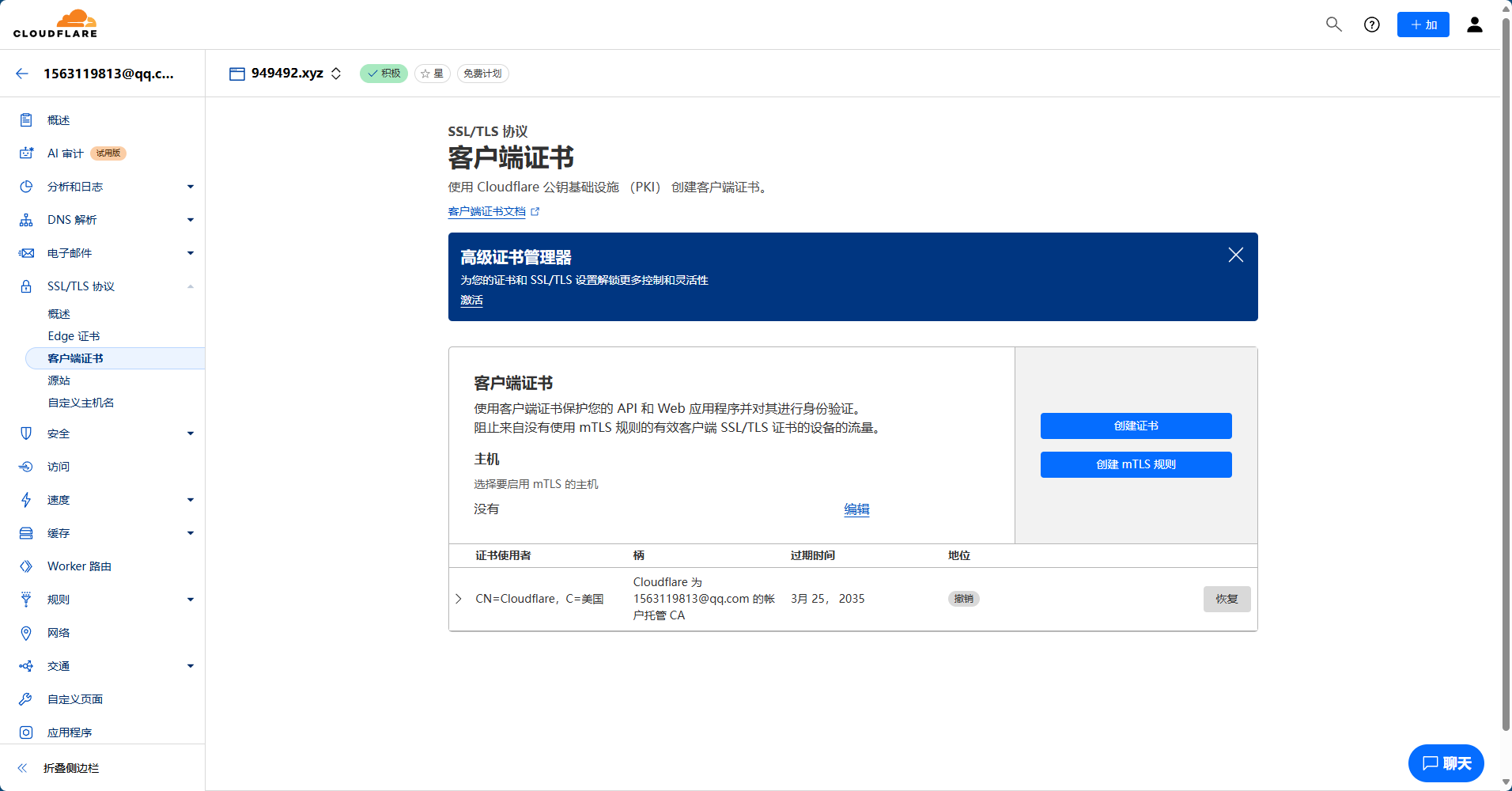Open AI 审计 sidebar icon
1512x791 pixels.
pos(26,153)
